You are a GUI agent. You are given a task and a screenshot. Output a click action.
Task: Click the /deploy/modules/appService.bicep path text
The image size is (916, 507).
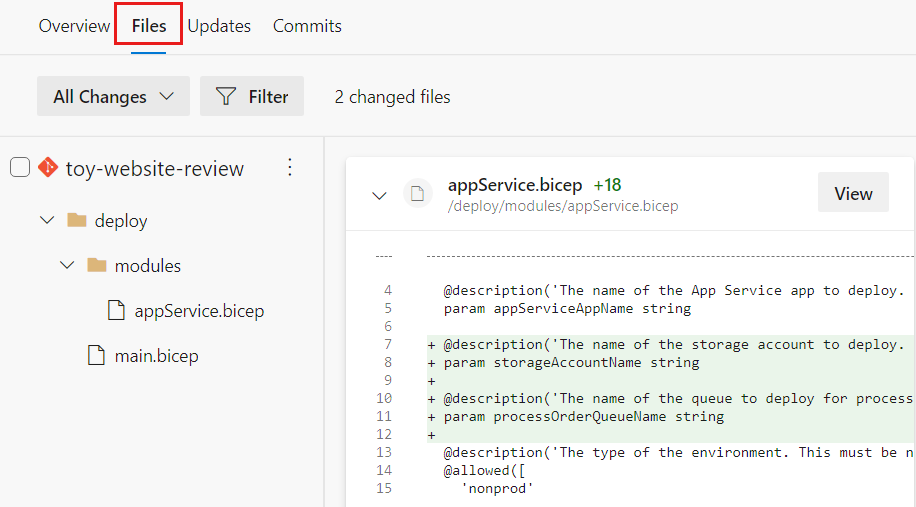click(x=563, y=206)
